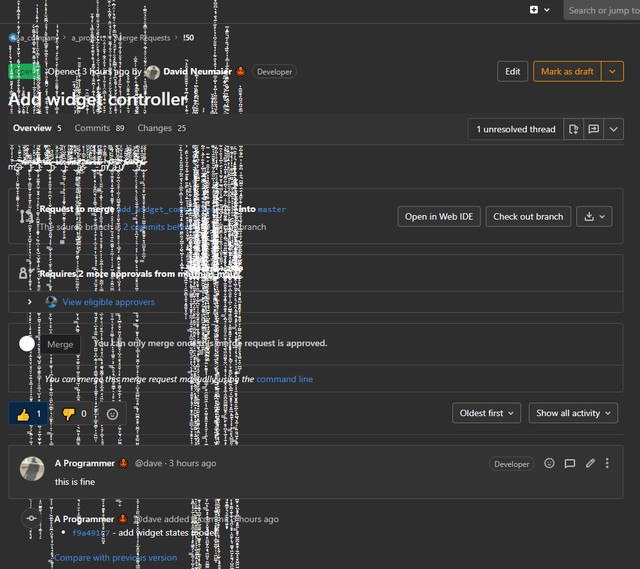The width and height of the screenshot is (640, 569).
Task: Switch to the Overview tab
Action: coord(37,128)
